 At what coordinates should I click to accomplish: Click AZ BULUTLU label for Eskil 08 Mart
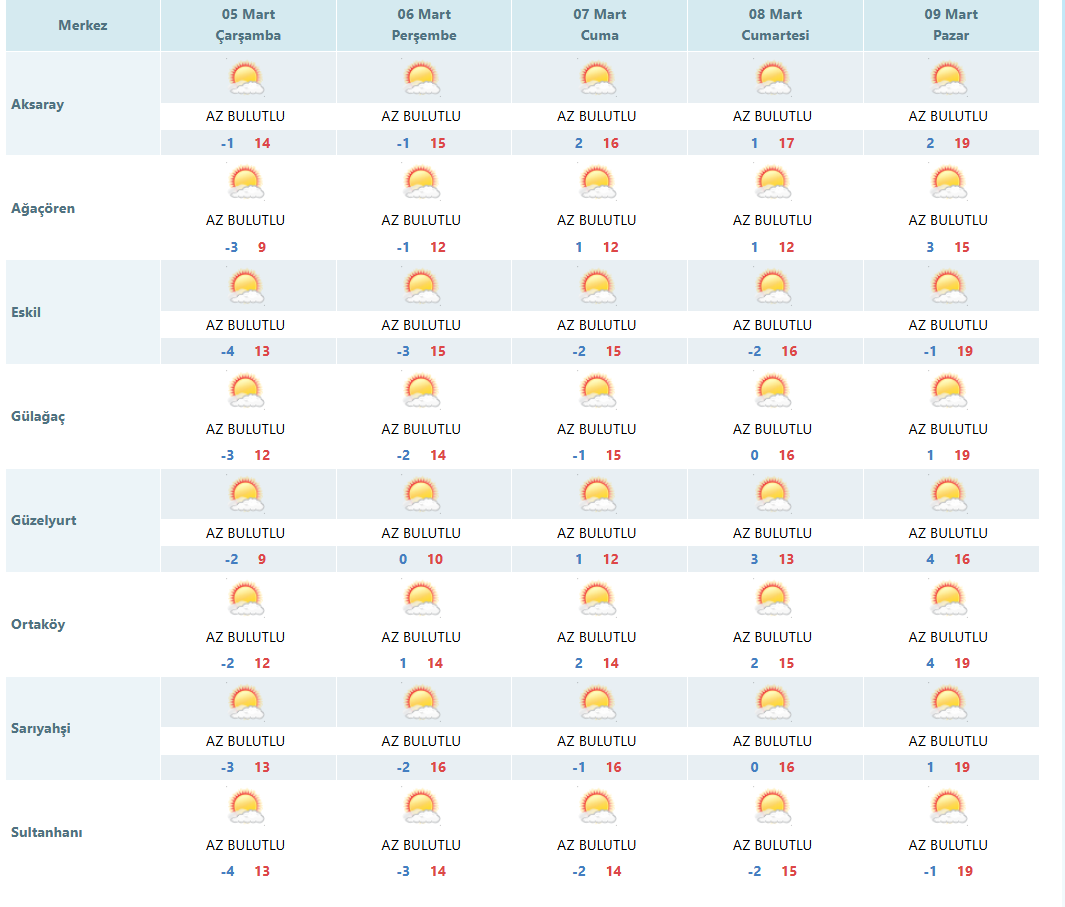pos(772,325)
